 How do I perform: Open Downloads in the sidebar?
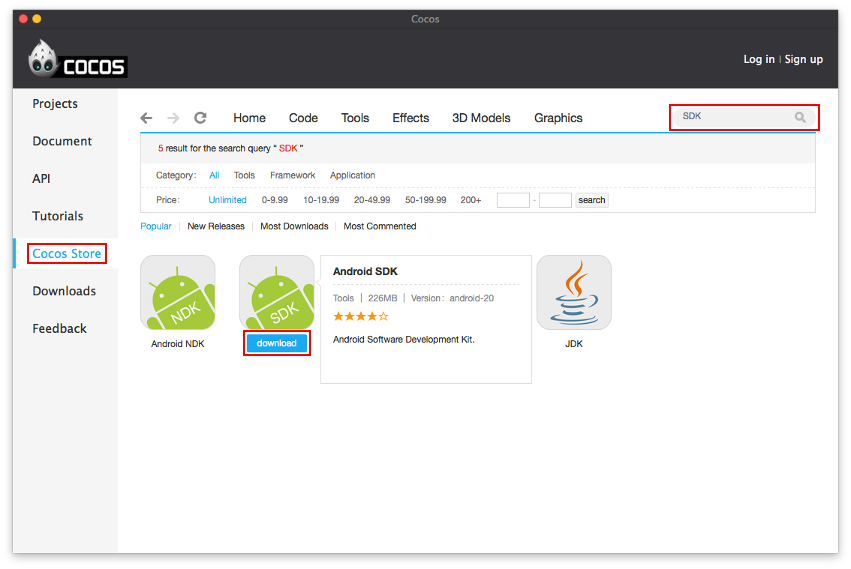(64, 291)
